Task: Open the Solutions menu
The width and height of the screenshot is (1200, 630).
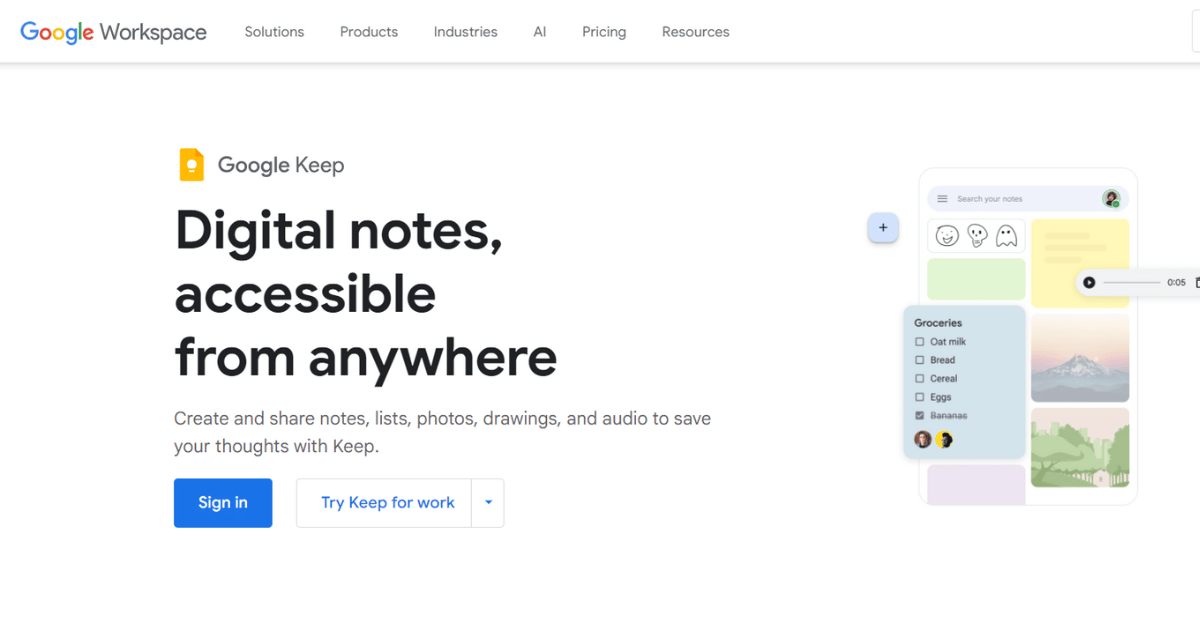Action: (274, 31)
